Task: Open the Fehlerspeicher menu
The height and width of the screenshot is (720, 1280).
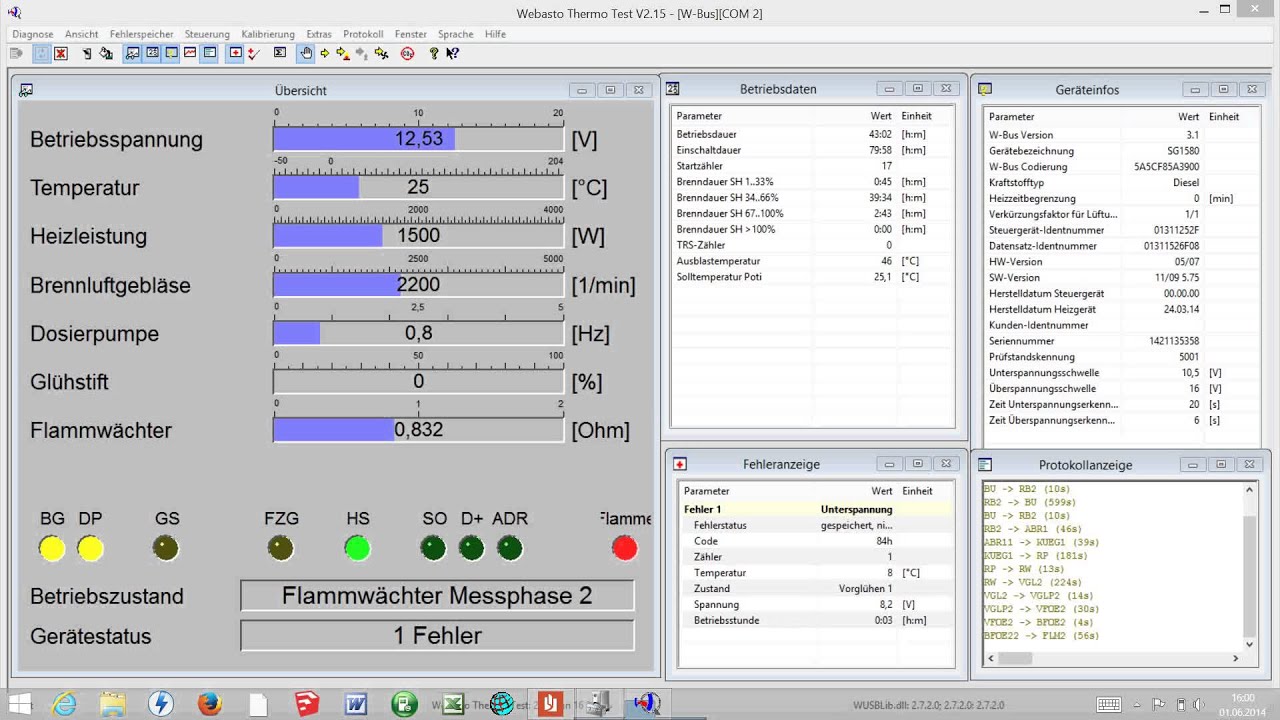Action: (x=142, y=34)
